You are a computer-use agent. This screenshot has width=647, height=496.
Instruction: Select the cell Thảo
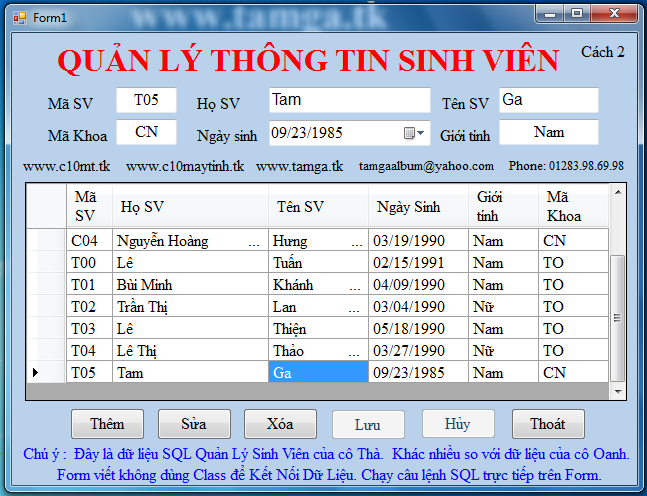click(x=318, y=350)
